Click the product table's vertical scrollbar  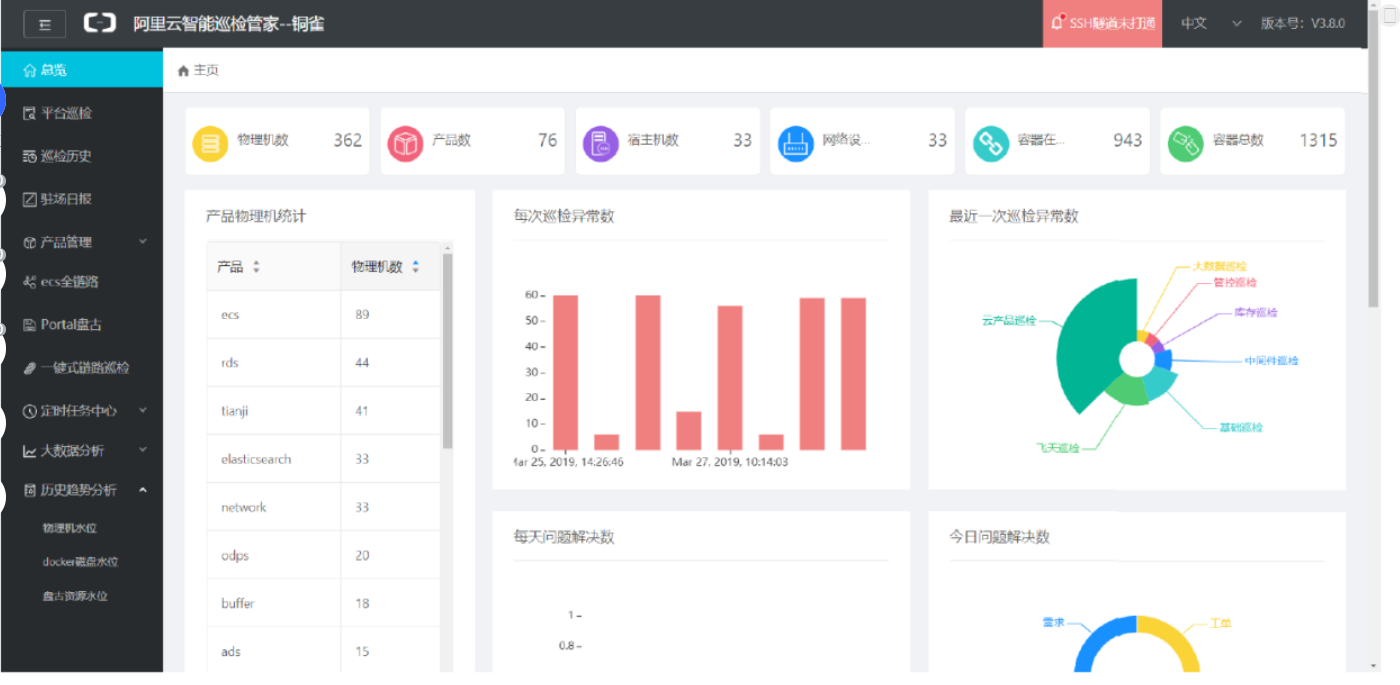click(448, 350)
